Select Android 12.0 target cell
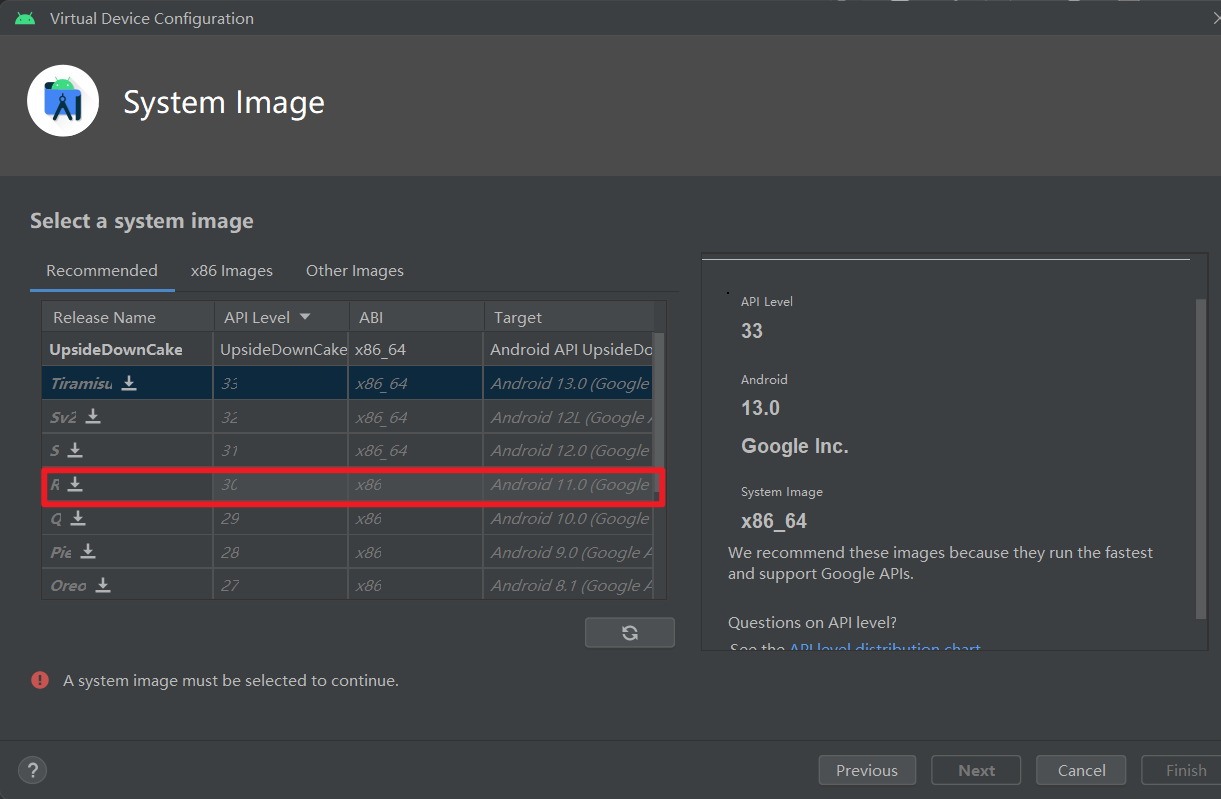Image resolution: width=1221 pixels, height=799 pixels. [568, 451]
